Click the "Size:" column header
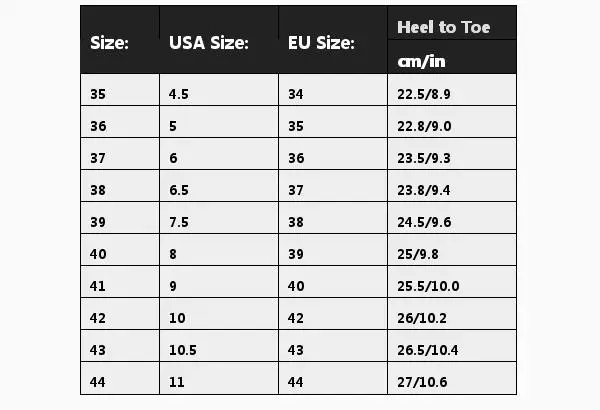The height and width of the screenshot is (410, 600). click(110, 43)
